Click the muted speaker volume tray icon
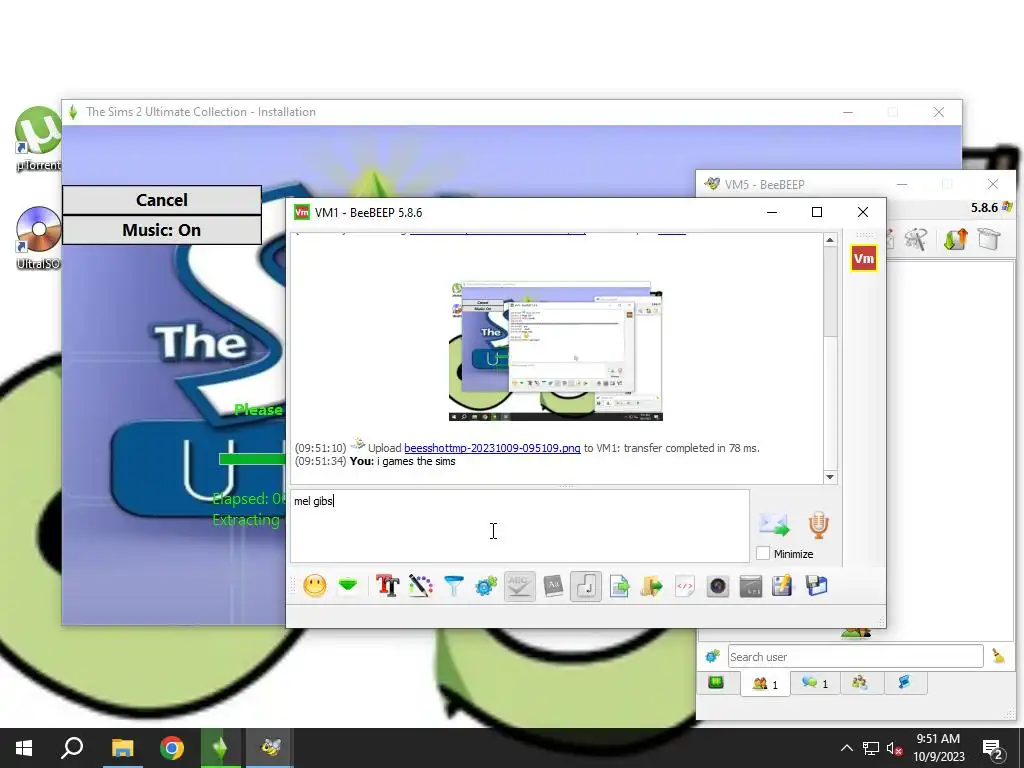The height and width of the screenshot is (768, 1024). click(x=894, y=748)
